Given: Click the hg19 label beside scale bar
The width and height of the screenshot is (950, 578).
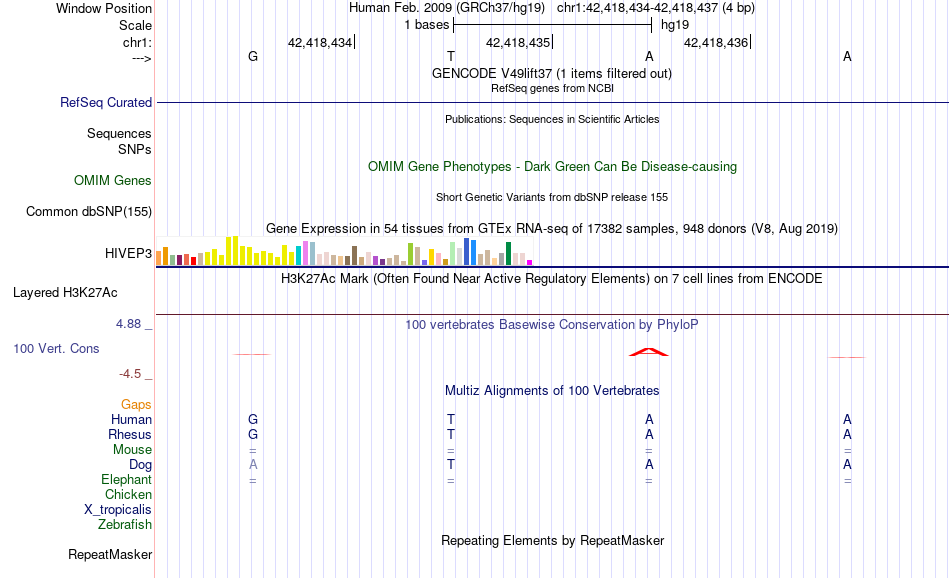Looking at the screenshot, I should point(674,25).
